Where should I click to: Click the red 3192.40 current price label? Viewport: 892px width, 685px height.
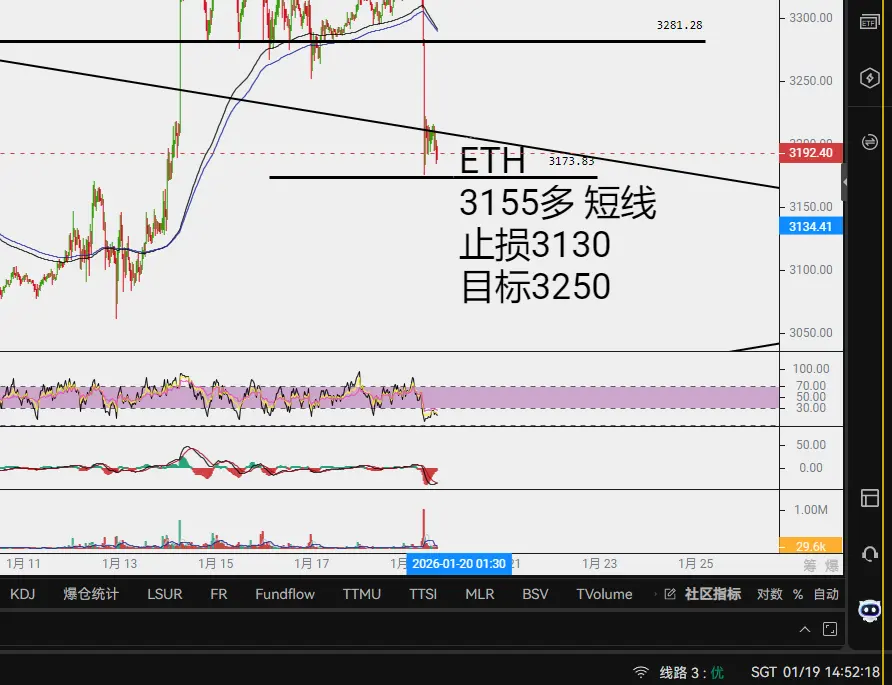coord(811,153)
